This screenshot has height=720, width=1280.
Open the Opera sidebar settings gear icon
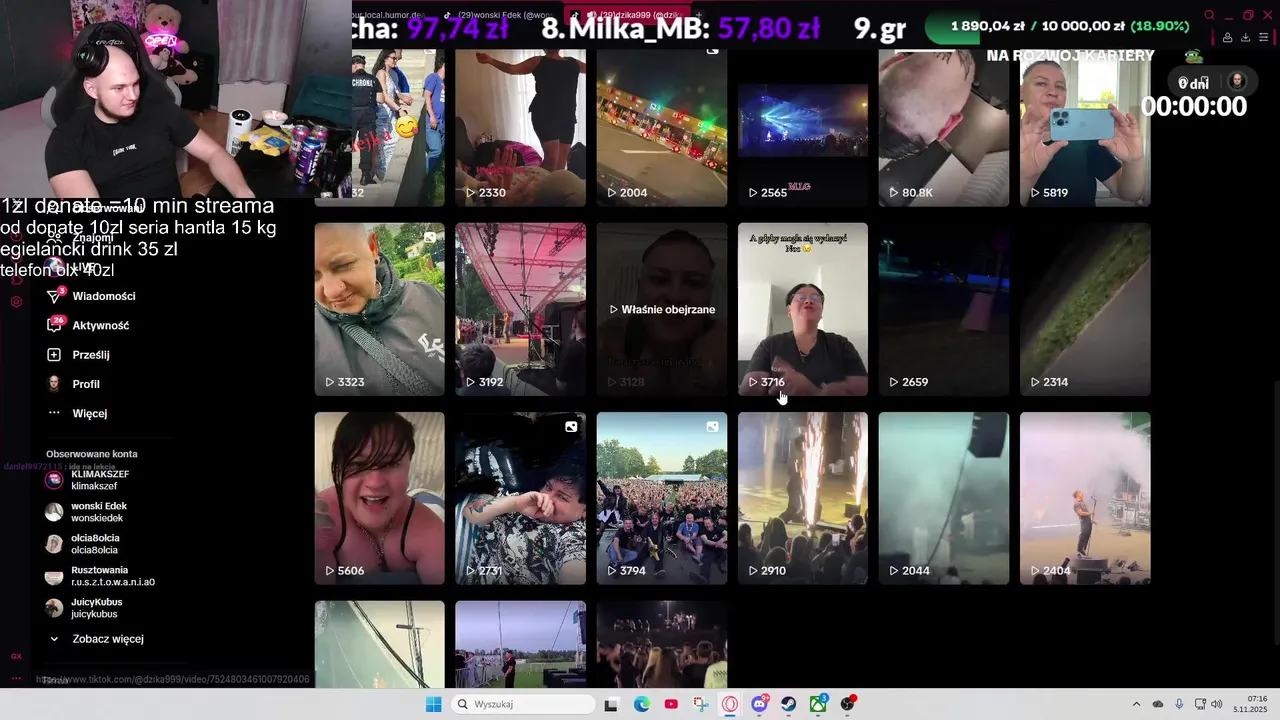pyautogui.click(x=16, y=301)
